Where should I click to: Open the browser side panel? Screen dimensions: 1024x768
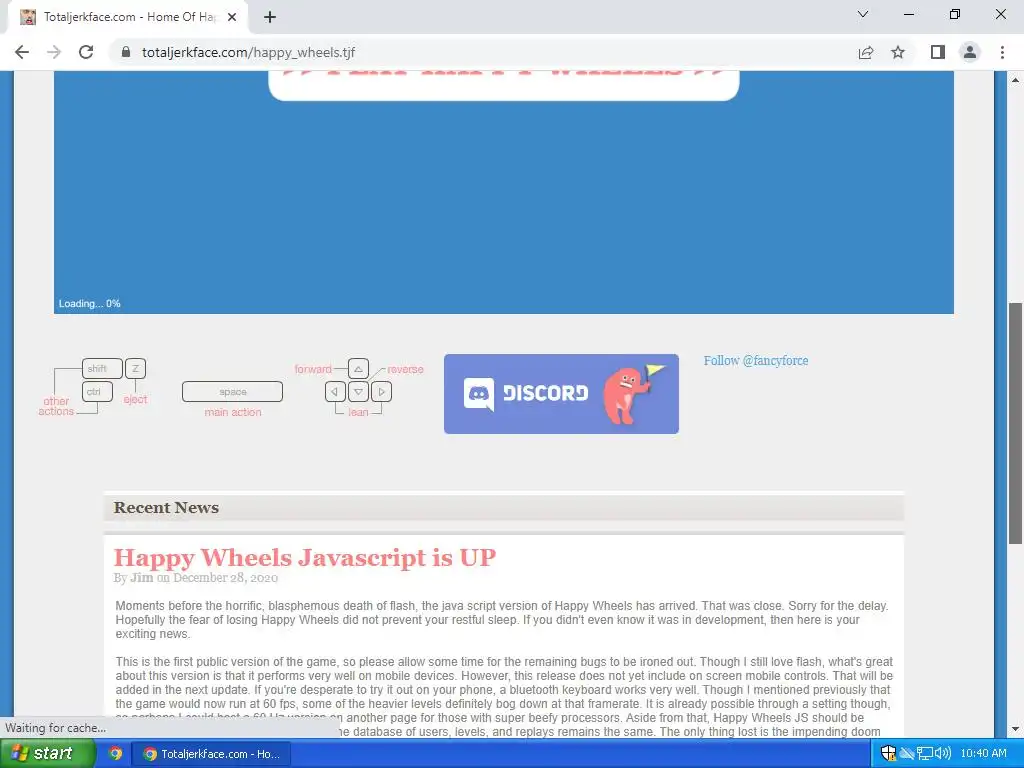938,52
